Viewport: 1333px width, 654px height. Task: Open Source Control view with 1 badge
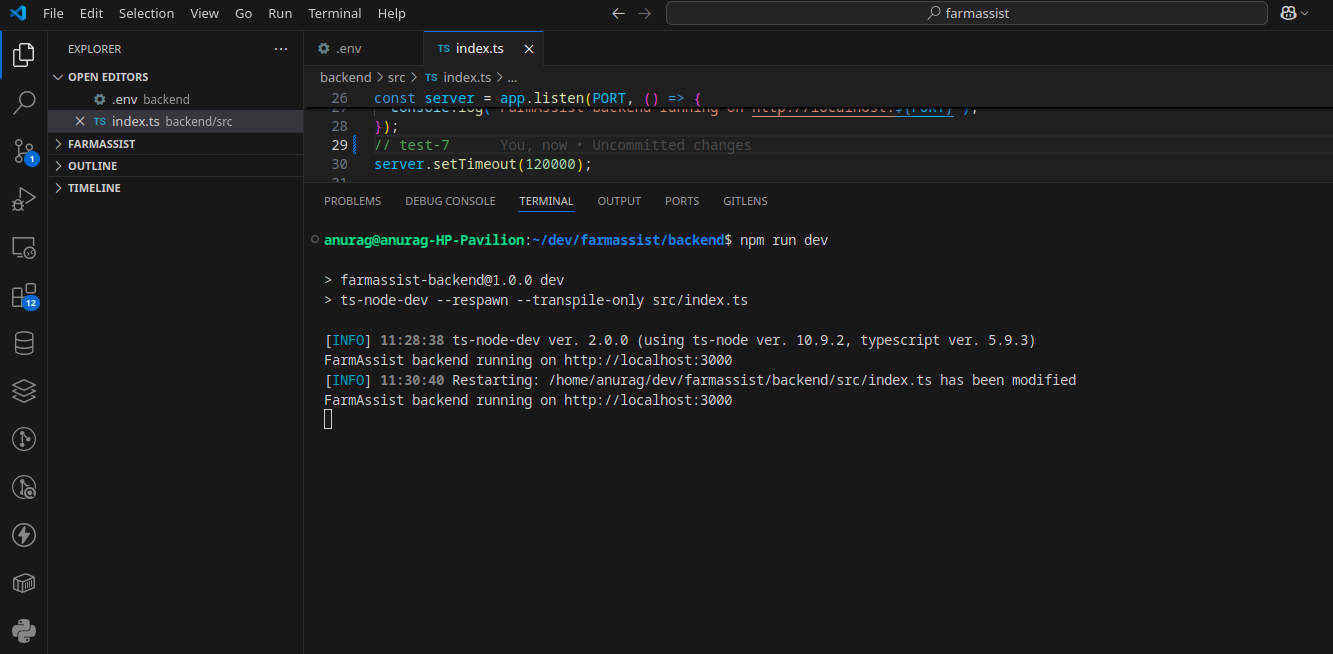24,151
